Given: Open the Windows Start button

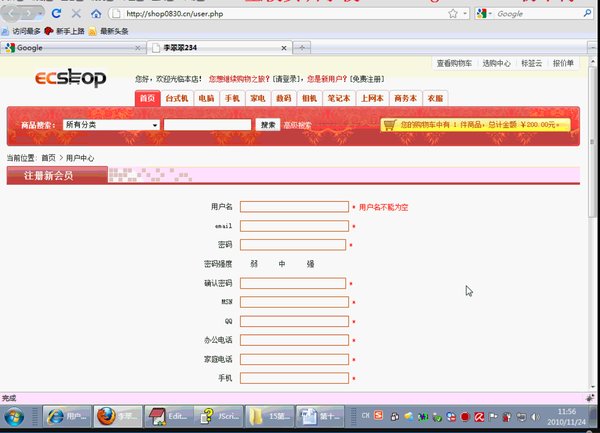Looking at the screenshot, I should tap(14, 417).
